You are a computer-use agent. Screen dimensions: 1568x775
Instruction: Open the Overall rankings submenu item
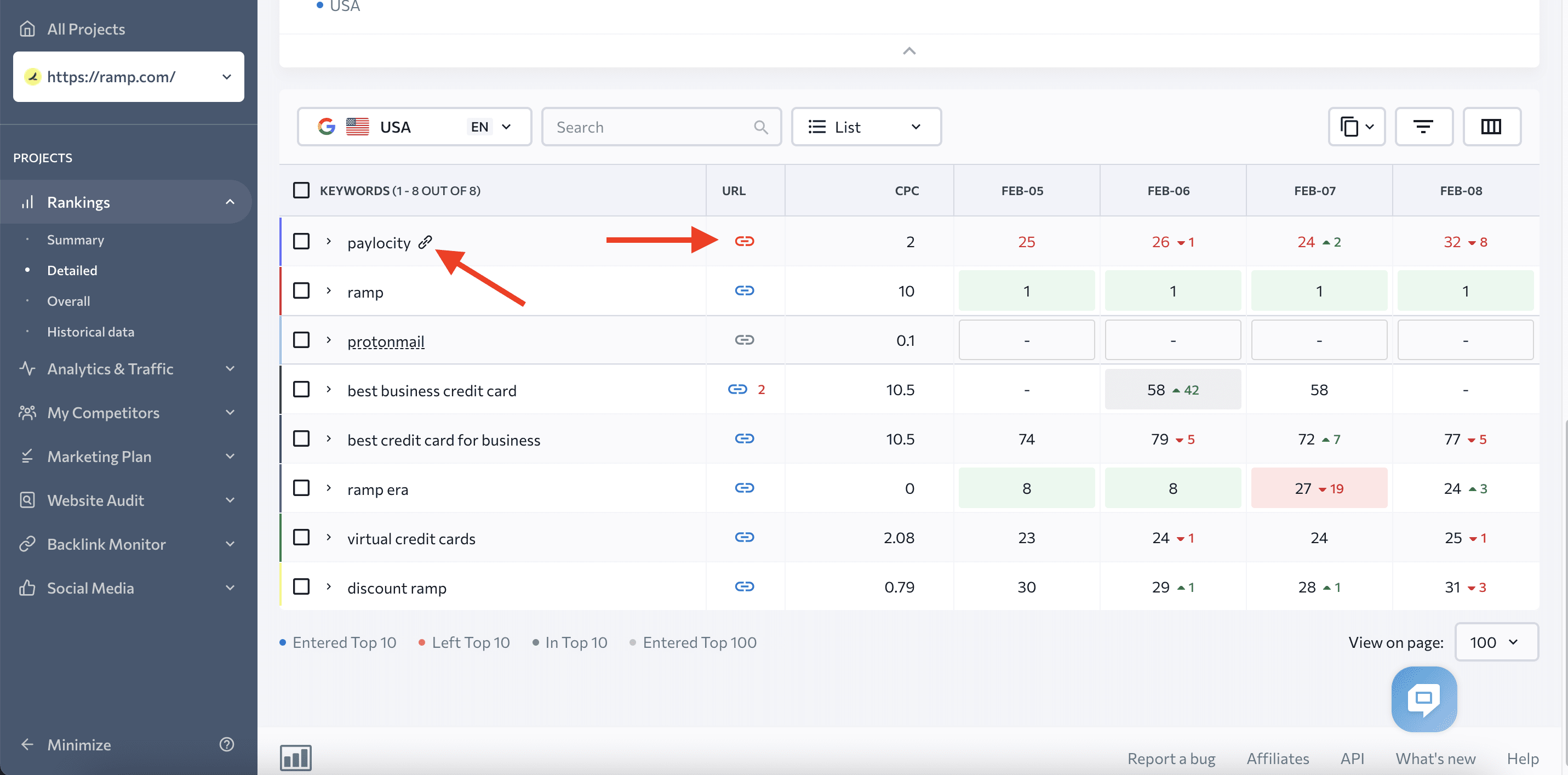68,301
